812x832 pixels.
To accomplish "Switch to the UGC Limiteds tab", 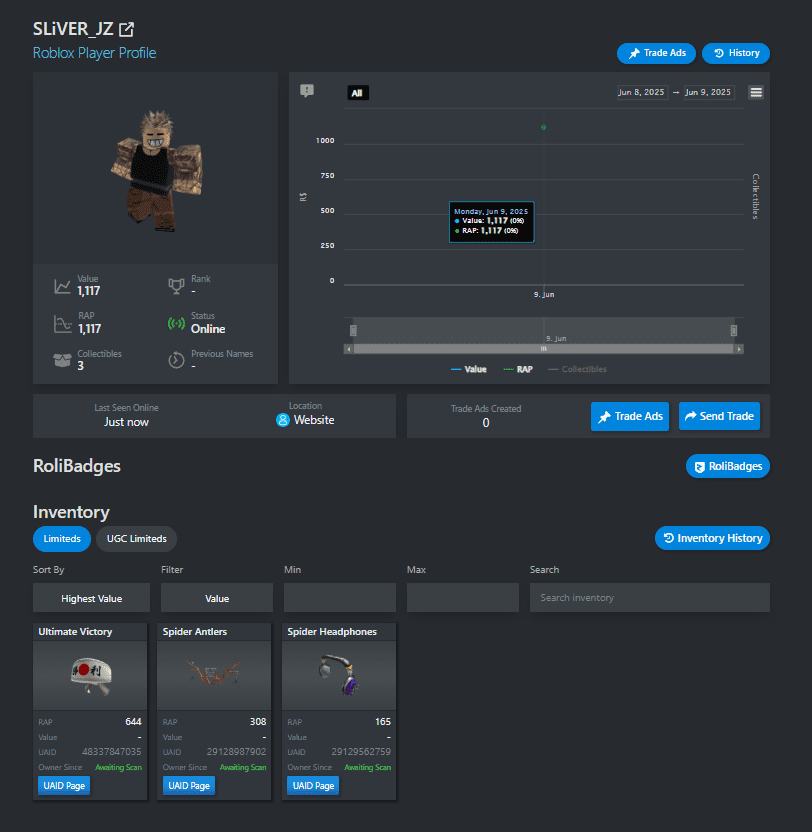I will click(136, 539).
